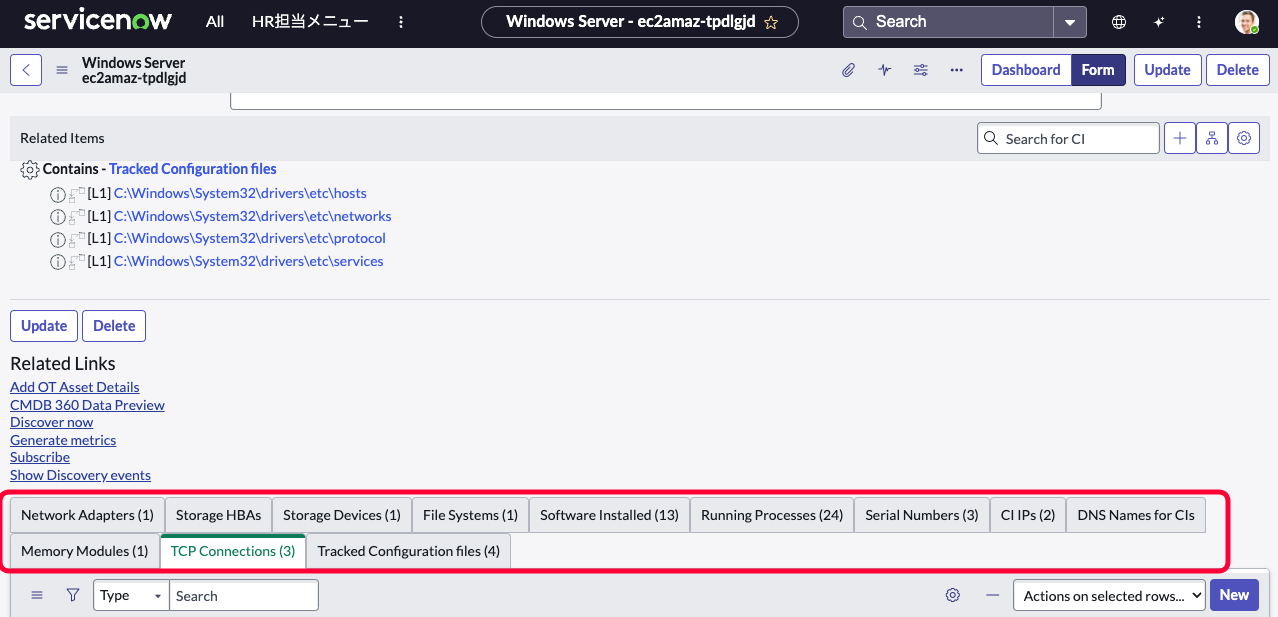Switch to the Storage HBAs tab

point(218,515)
